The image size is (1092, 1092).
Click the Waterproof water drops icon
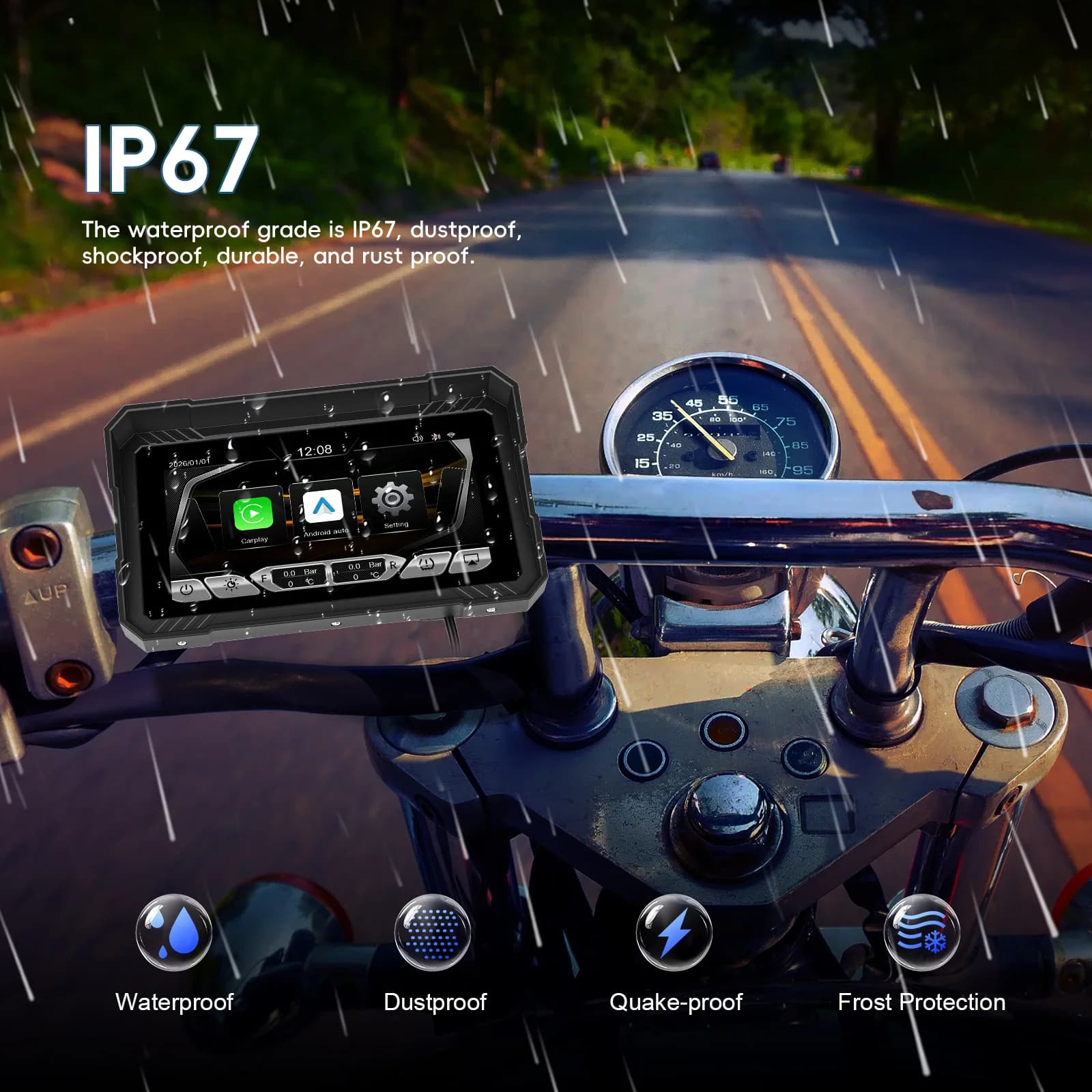174,932
